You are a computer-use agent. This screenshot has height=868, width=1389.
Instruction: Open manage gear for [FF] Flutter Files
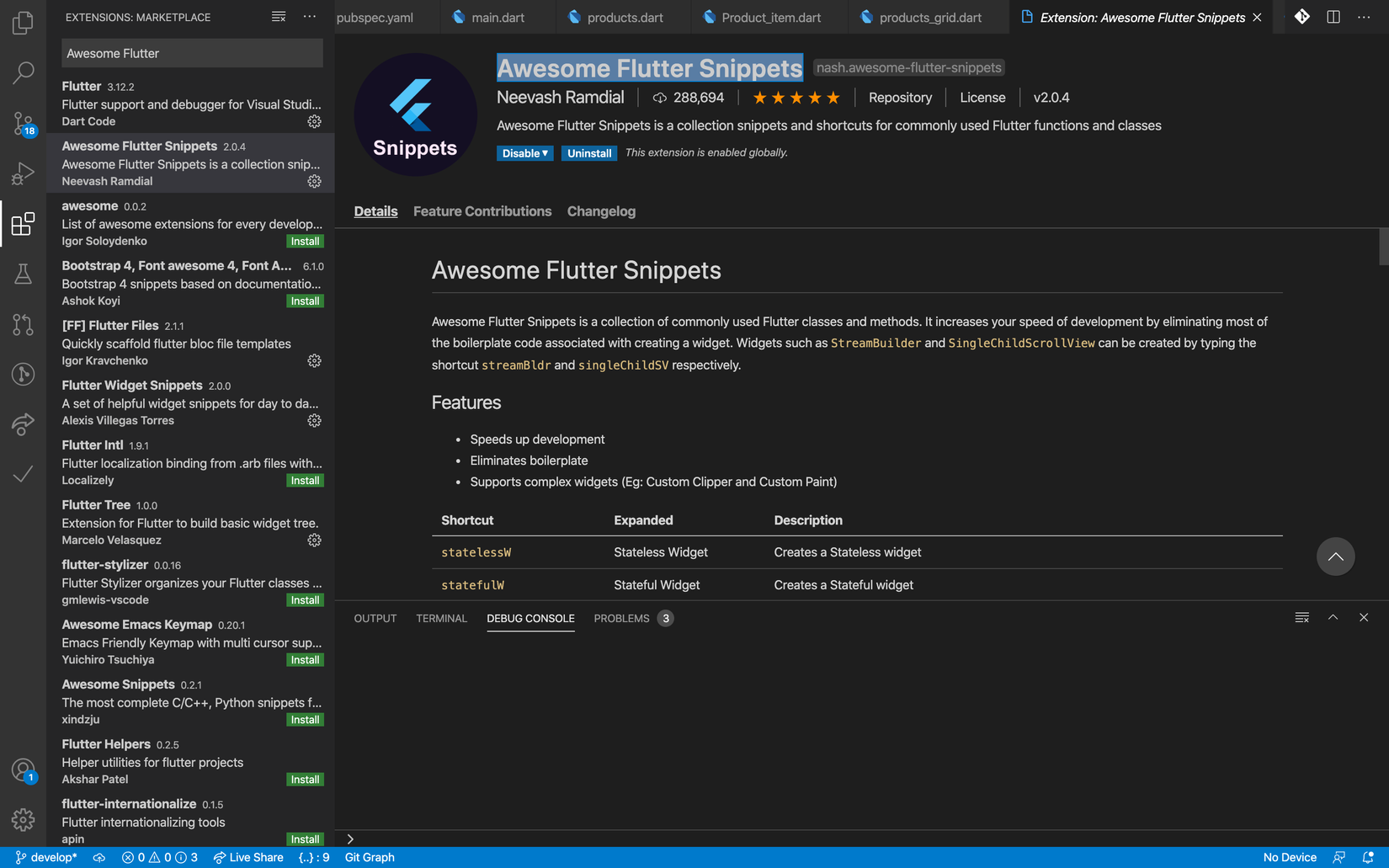click(x=314, y=360)
